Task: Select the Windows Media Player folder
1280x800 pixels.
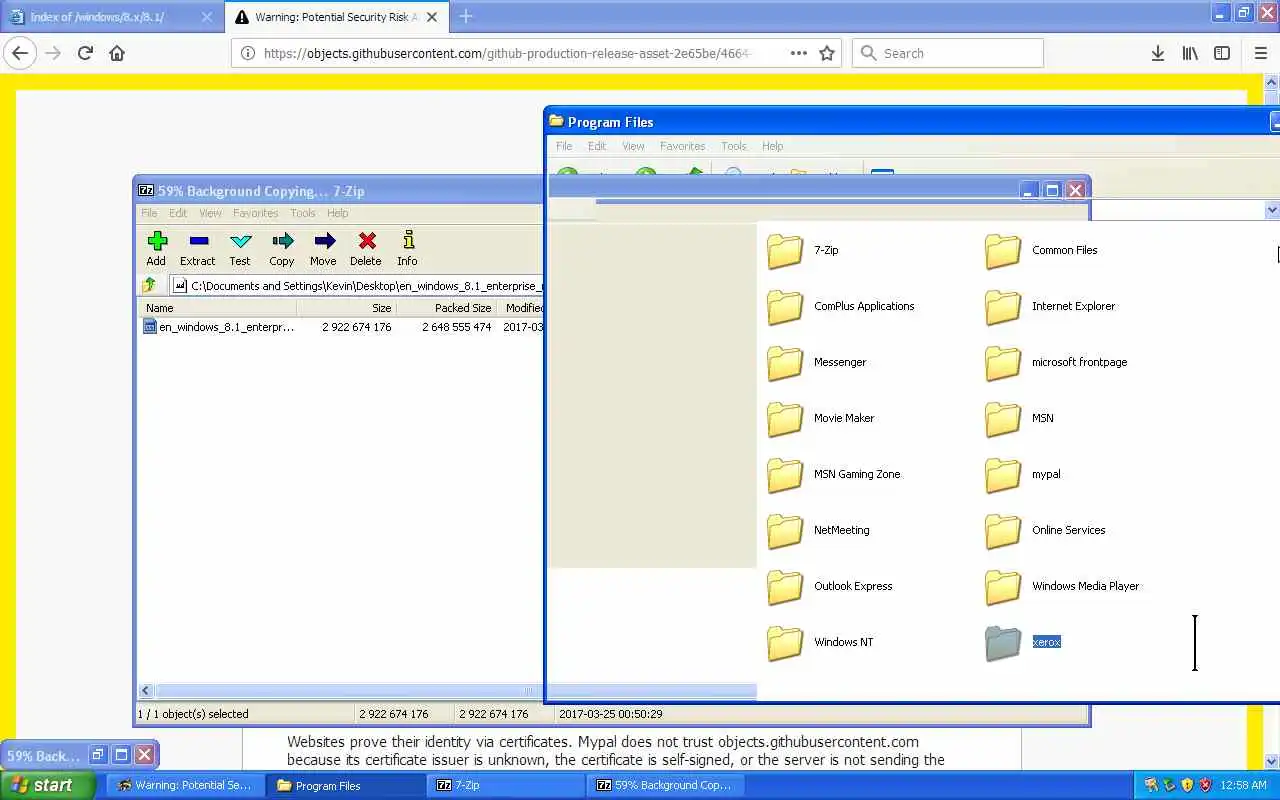Action: (1062, 587)
